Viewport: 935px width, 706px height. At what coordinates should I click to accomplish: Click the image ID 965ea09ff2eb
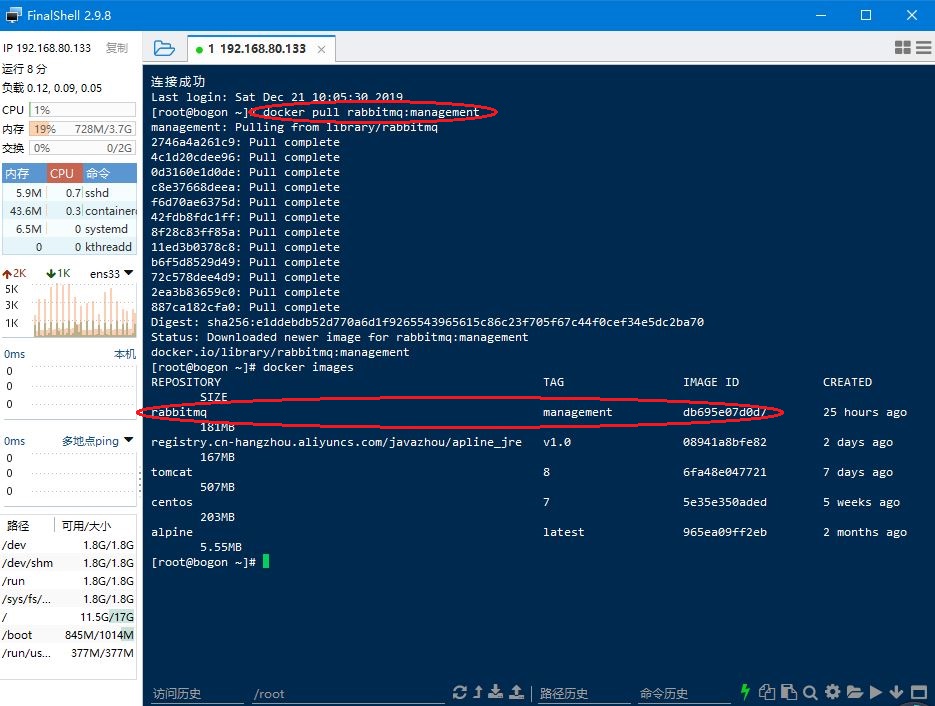(725, 532)
